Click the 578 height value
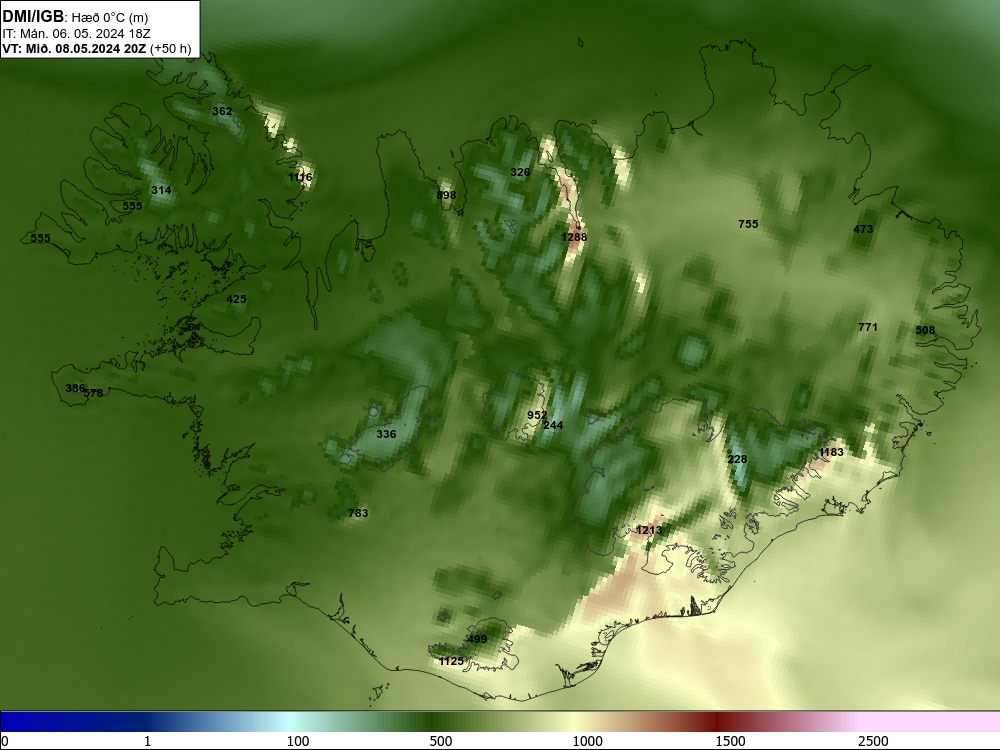This screenshot has width=1000, height=750. pos(94,393)
